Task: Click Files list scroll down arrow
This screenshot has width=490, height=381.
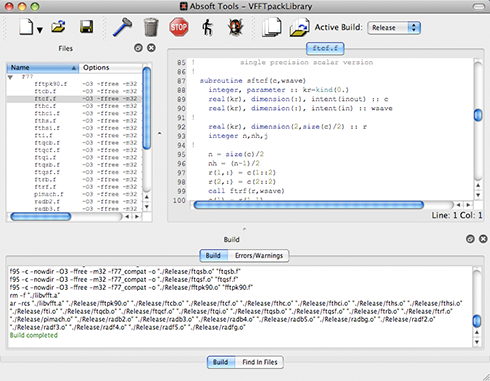Action: (147, 207)
